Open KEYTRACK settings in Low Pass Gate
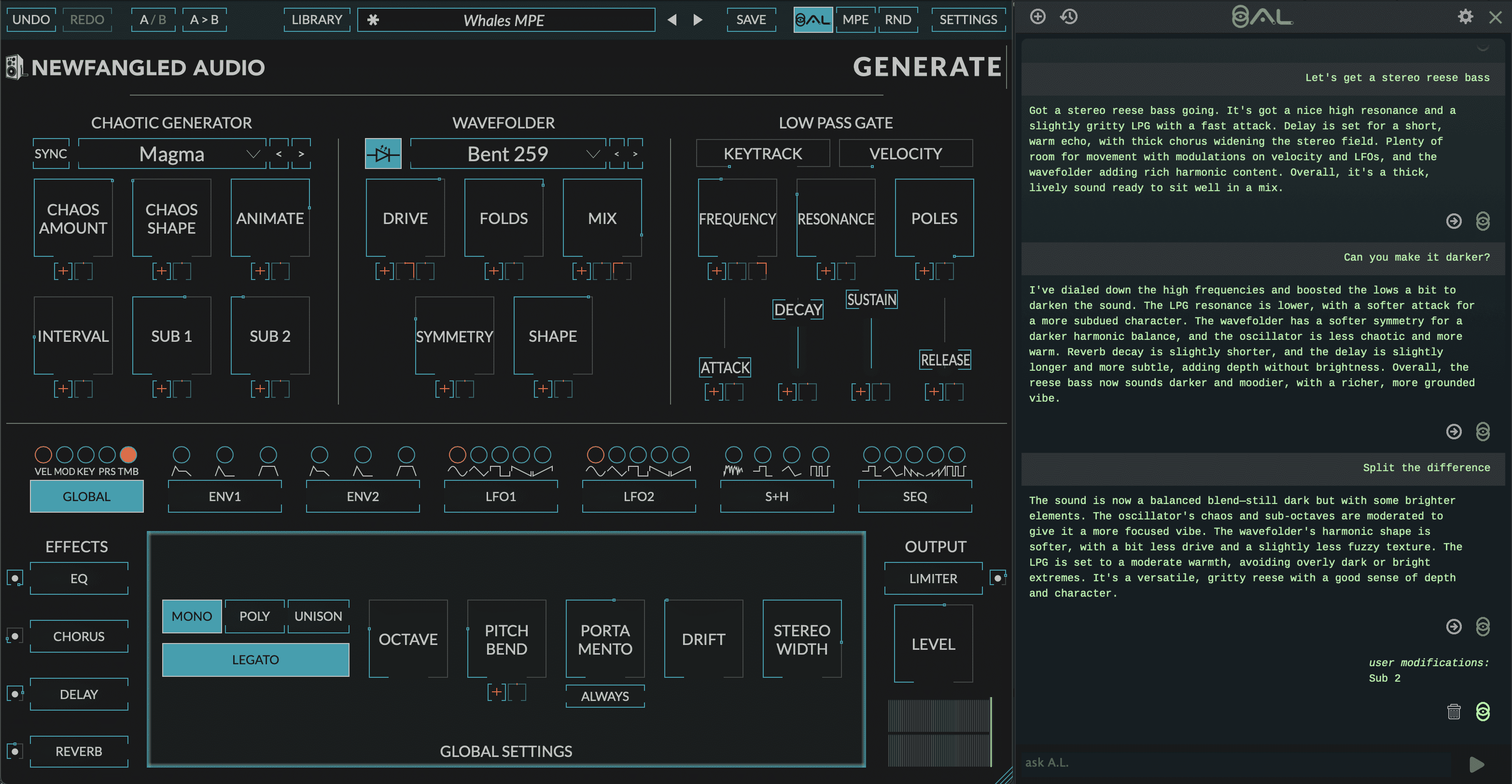The width and height of the screenshot is (1512, 784). point(762,154)
